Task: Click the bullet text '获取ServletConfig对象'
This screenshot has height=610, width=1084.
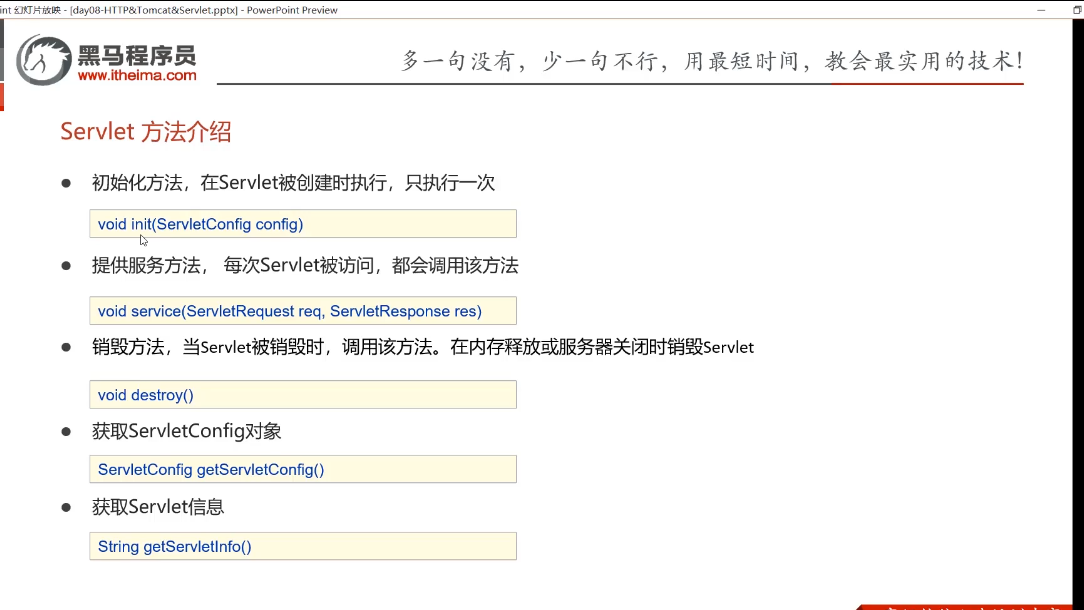Action: [x=187, y=432]
